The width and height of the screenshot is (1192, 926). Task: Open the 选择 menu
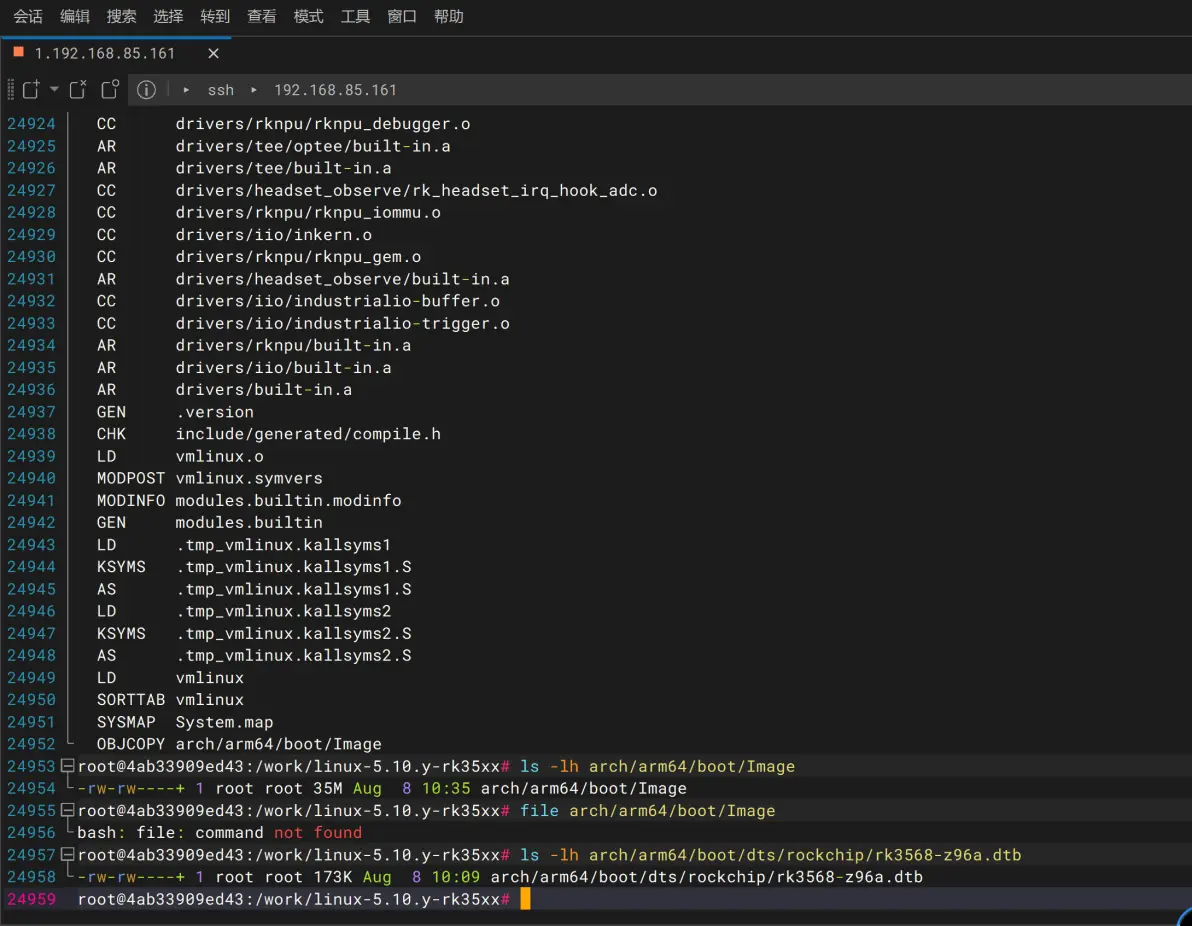pyautogui.click(x=168, y=16)
